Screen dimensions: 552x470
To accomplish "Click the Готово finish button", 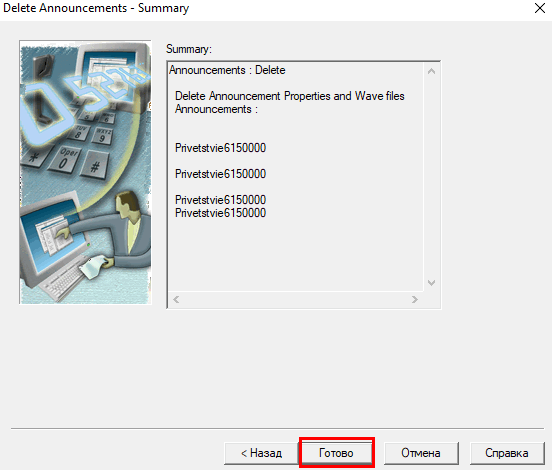I will click(x=336, y=453).
